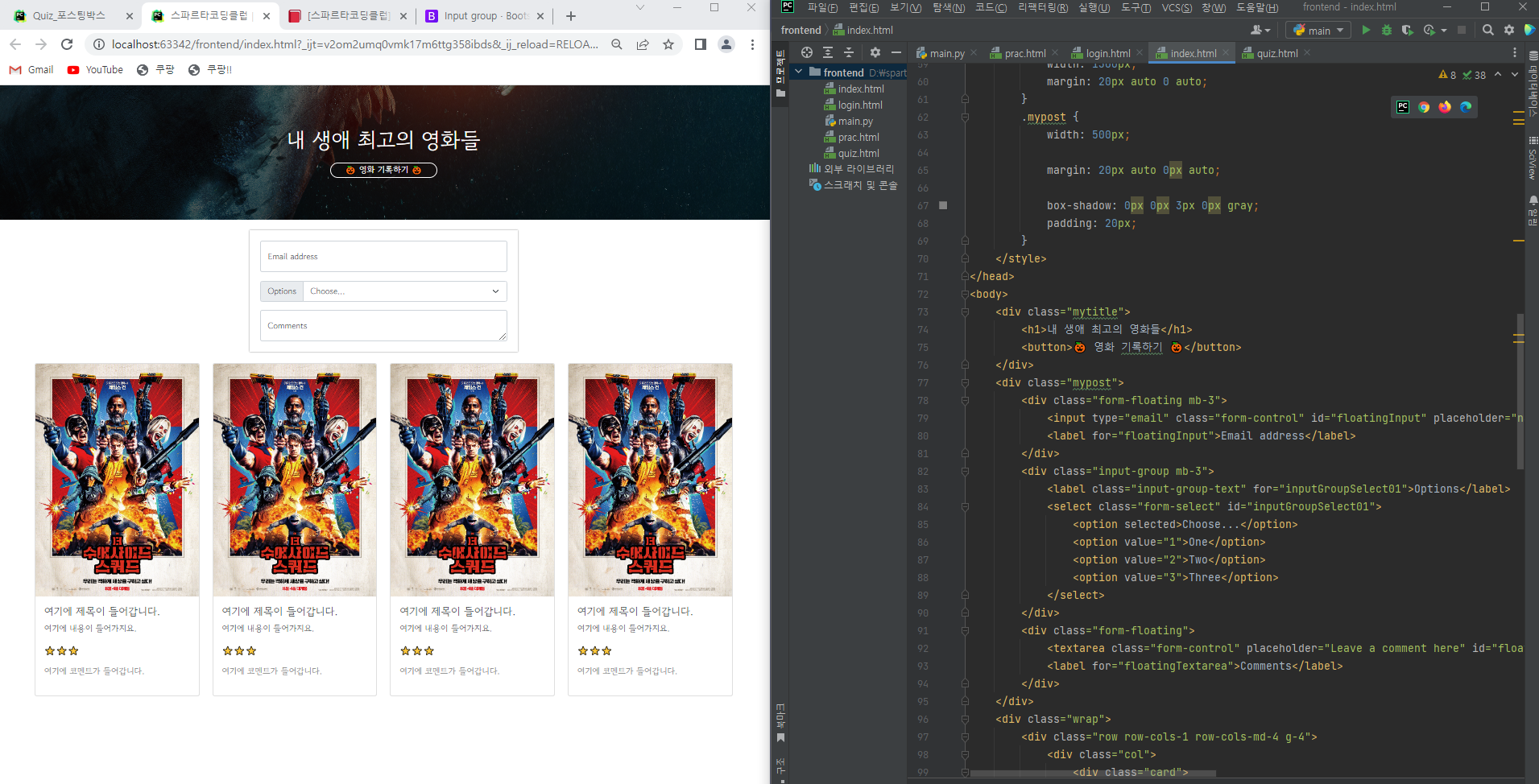Viewport: 1539px width, 784px height.
Task: Zoom magnifier icon in Chrome address bar
Action: point(617,44)
